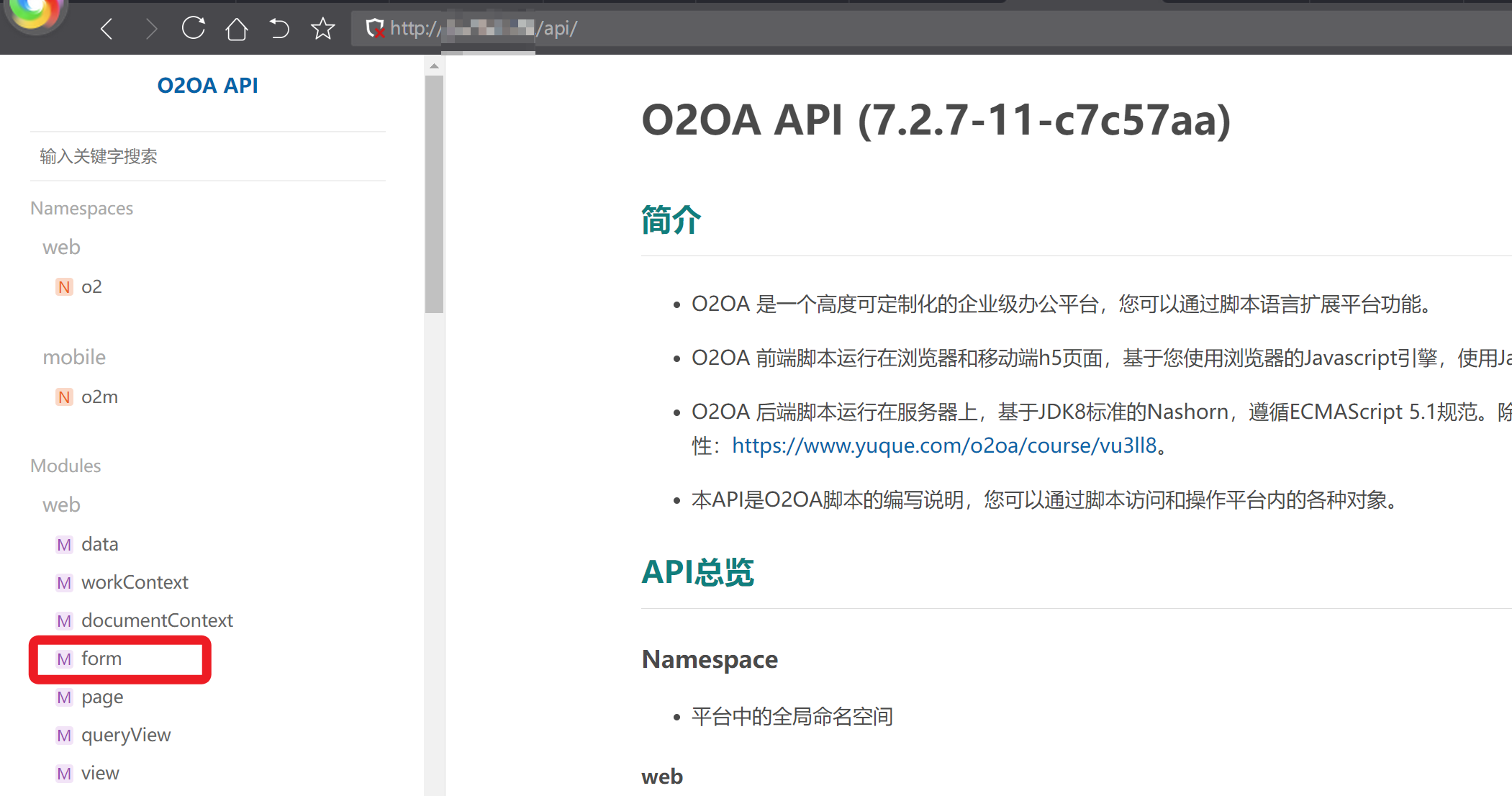Click the browser back arrow
The image size is (1512, 796).
[x=107, y=29]
